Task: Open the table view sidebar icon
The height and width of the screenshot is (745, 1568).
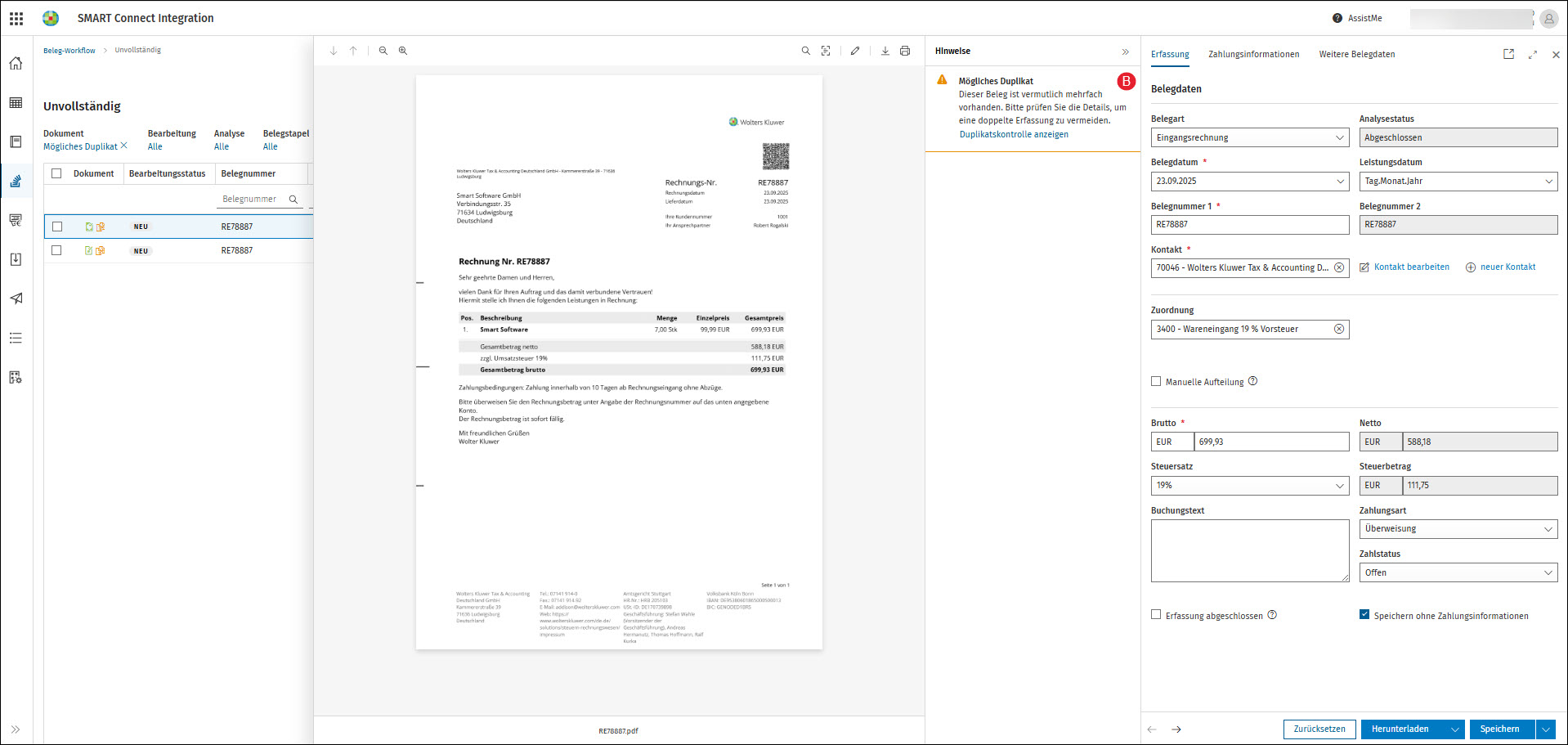Action: (x=16, y=102)
